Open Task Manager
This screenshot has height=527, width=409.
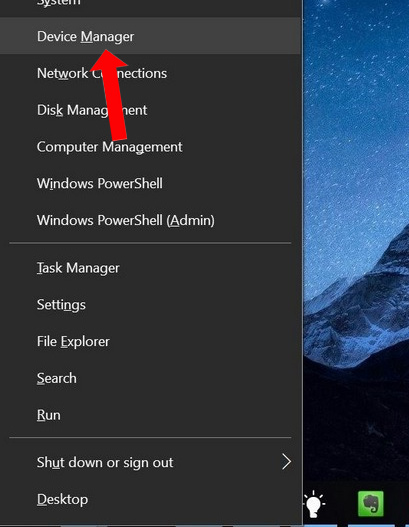(x=150, y=268)
